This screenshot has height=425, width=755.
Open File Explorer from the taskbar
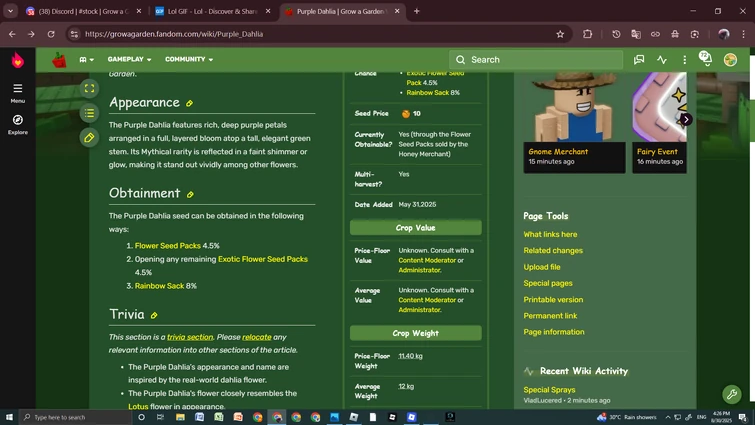tap(180, 417)
